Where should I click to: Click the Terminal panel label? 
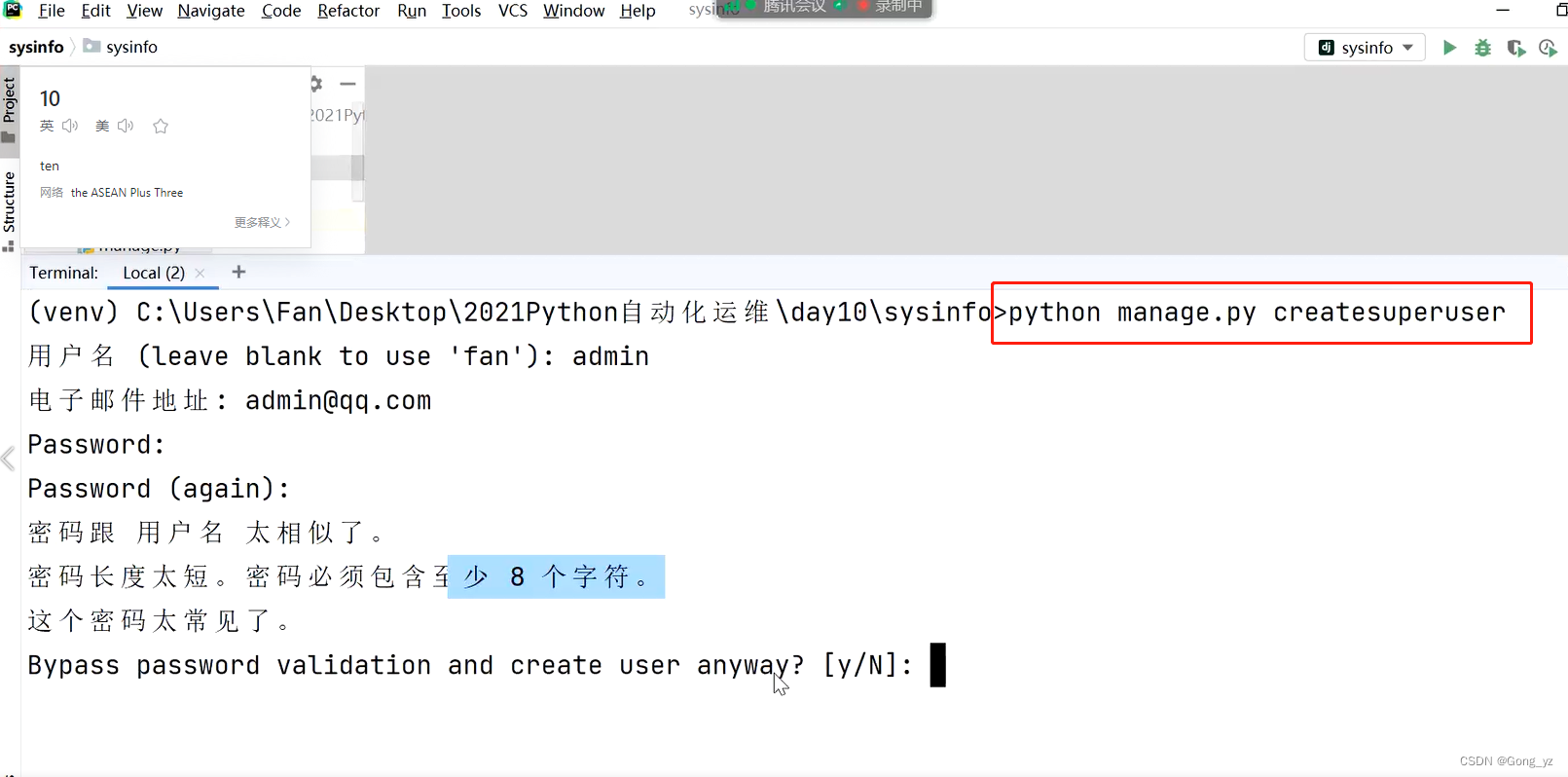[63, 273]
